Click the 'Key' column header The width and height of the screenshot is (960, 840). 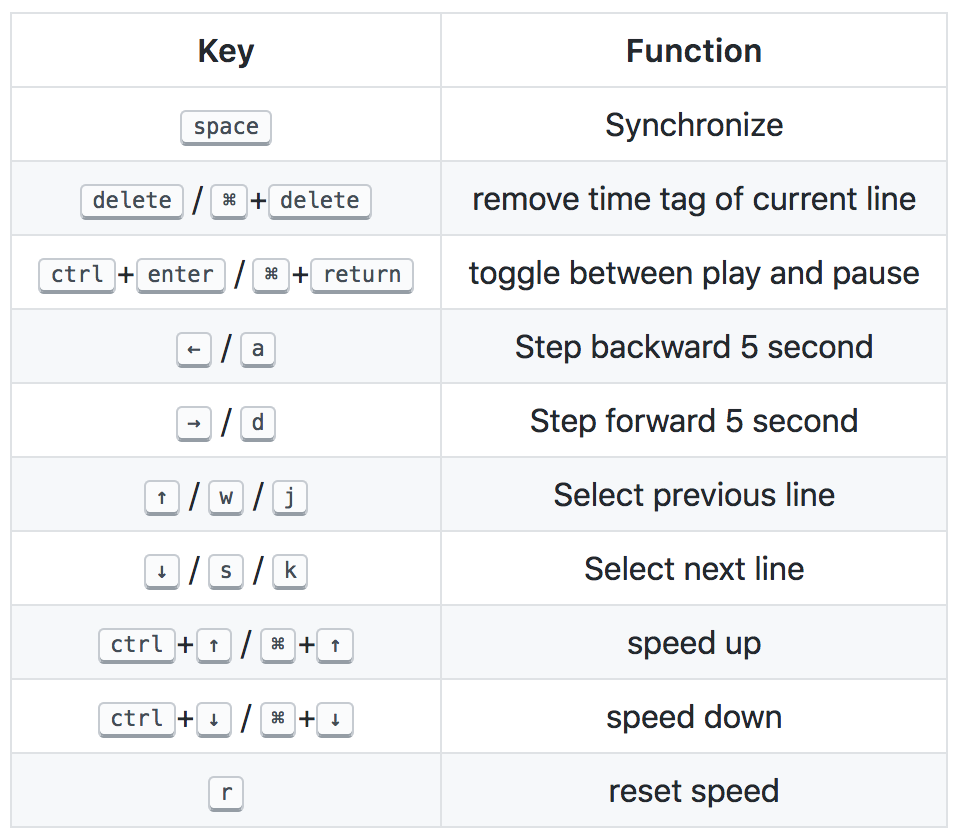pos(226,51)
